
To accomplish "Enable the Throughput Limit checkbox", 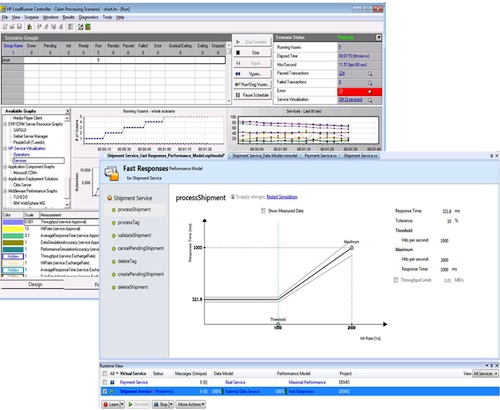I will point(396,280).
